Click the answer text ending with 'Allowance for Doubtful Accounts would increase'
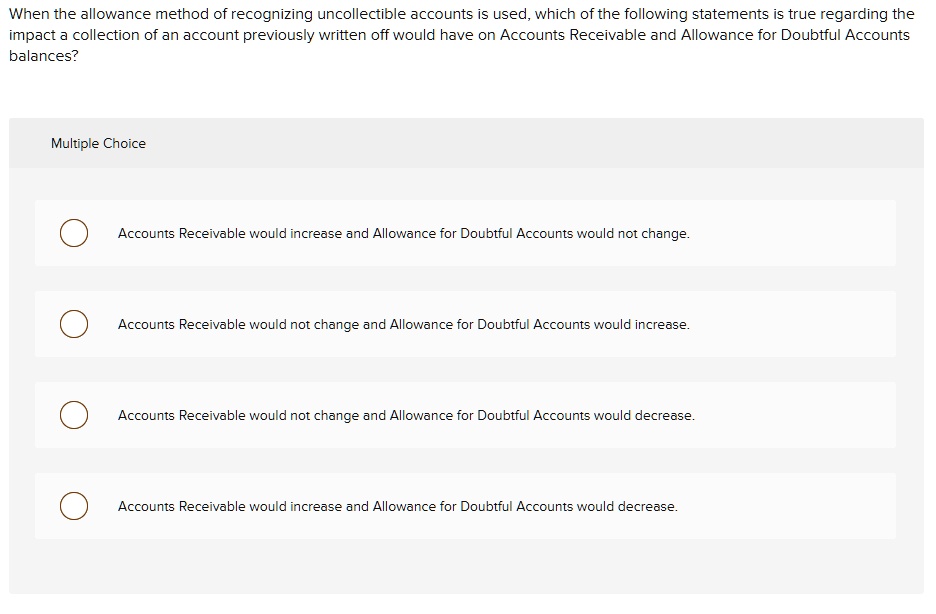This screenshot has width=936, height=614. point(403,324)
